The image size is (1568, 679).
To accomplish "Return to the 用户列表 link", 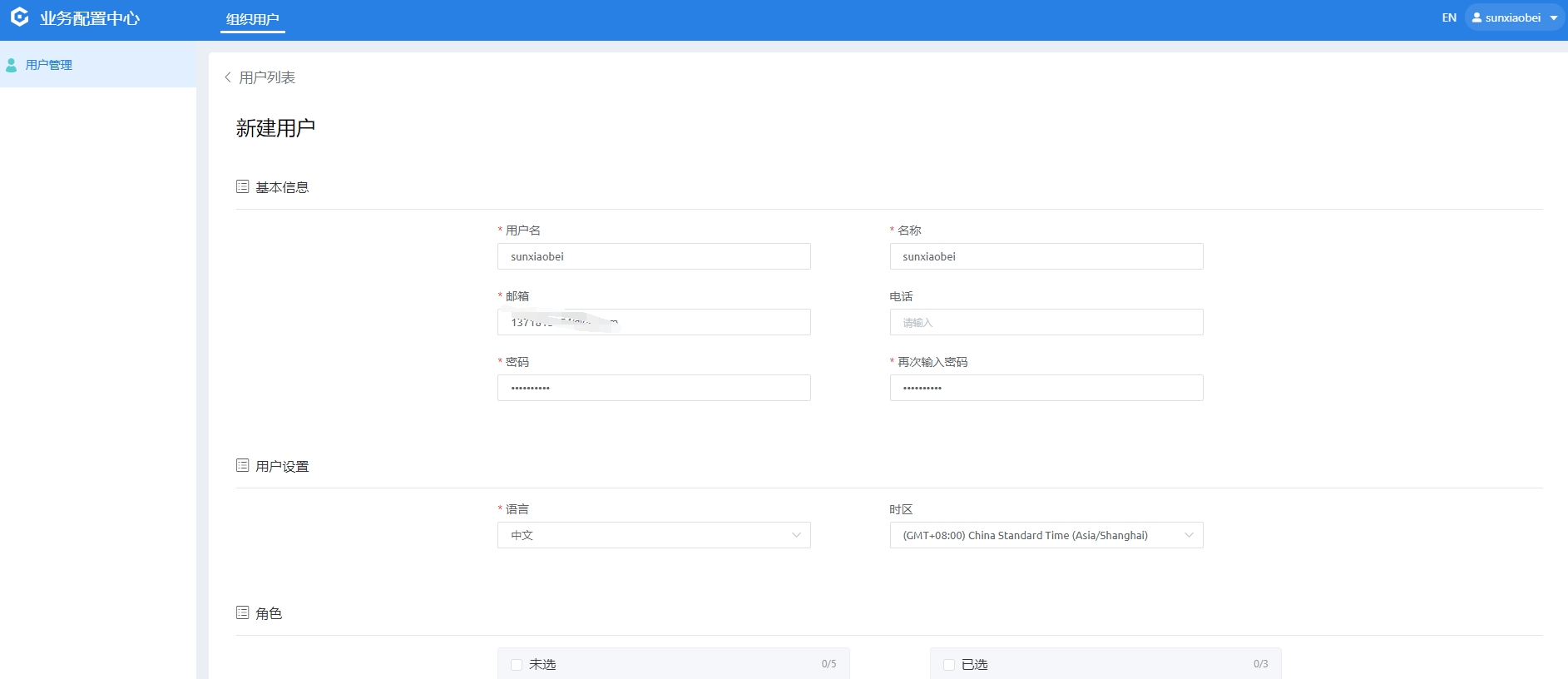I will pos(267,77).
